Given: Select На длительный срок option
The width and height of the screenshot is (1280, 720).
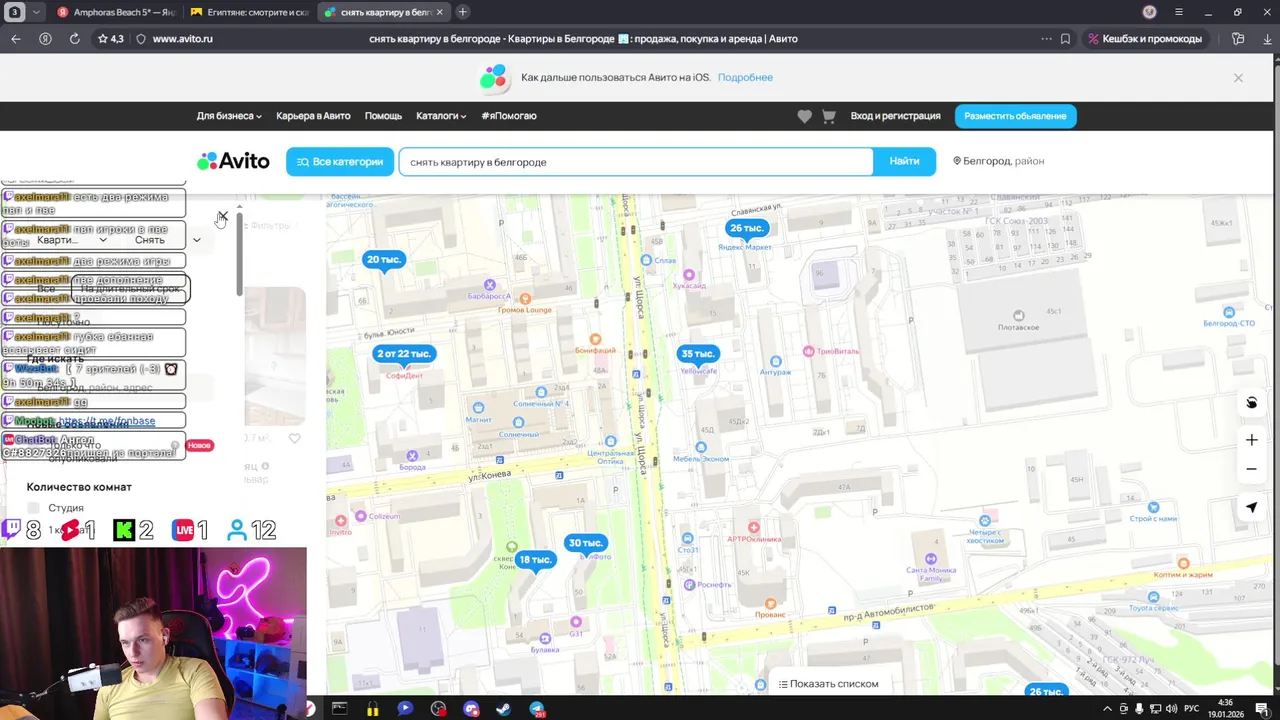Looking at the screenshot, I should tap(130, 289).
